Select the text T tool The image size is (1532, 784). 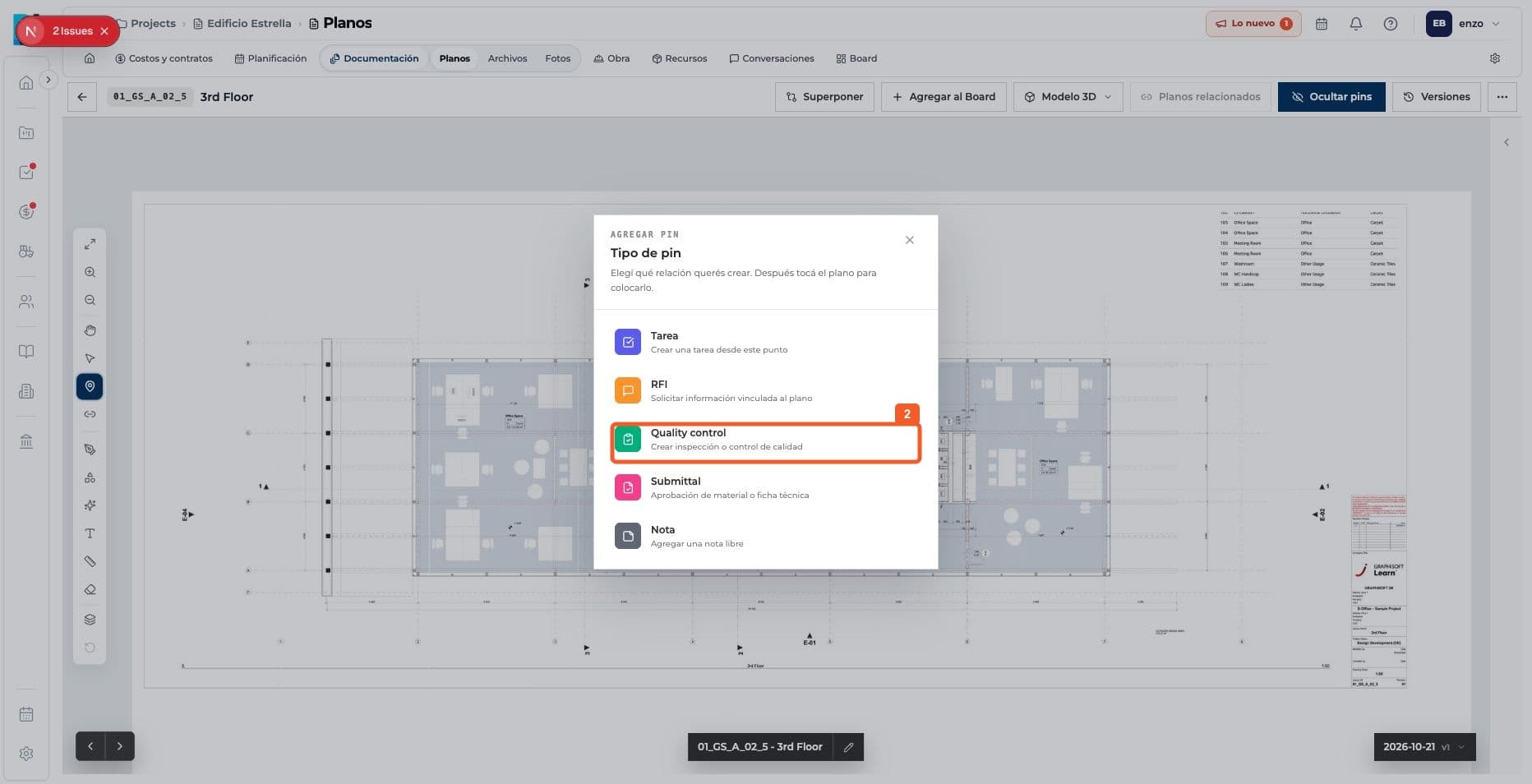tap(90, 533)
